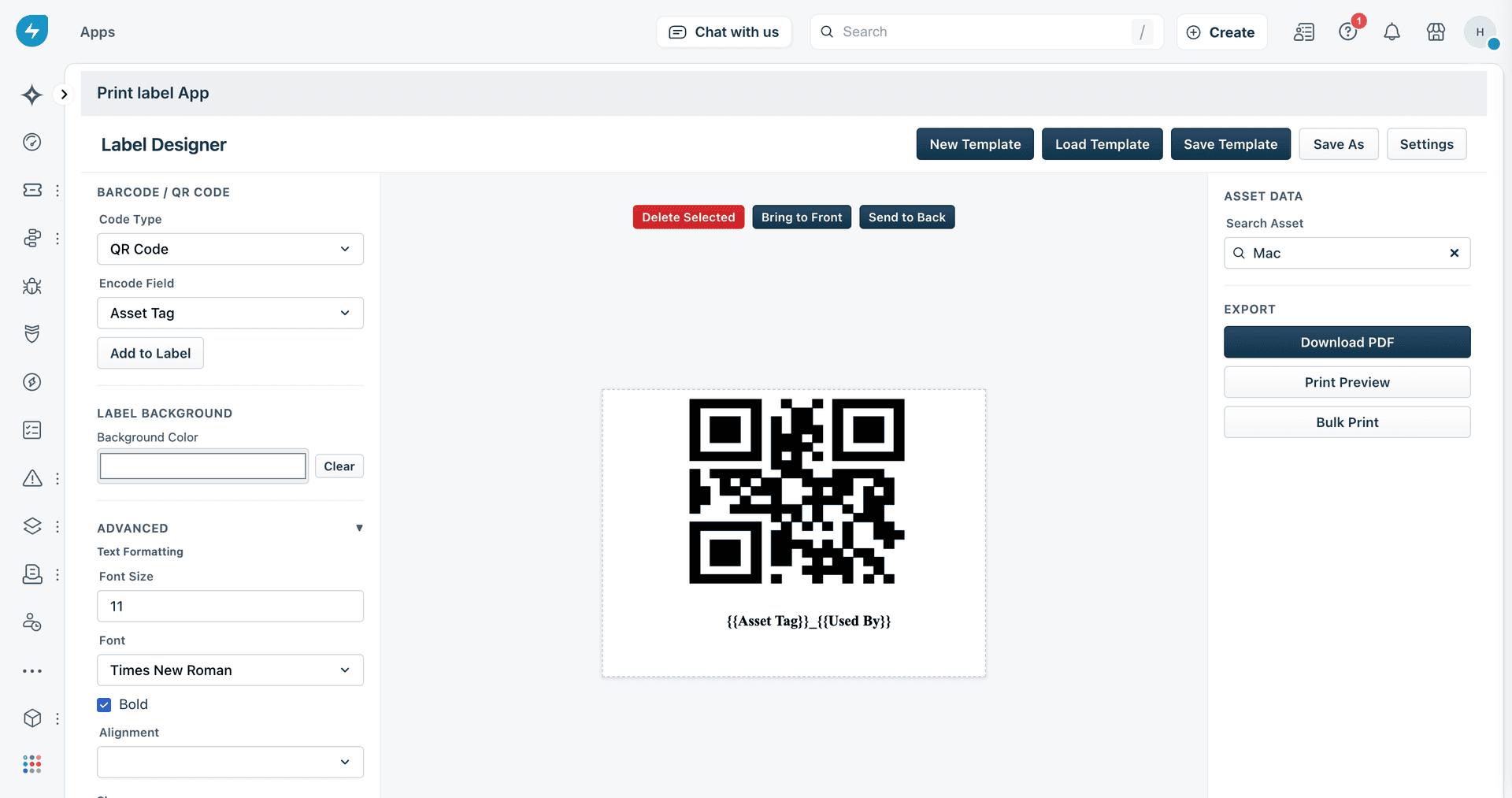Select the QR code on the label canvas

(796, 492)
